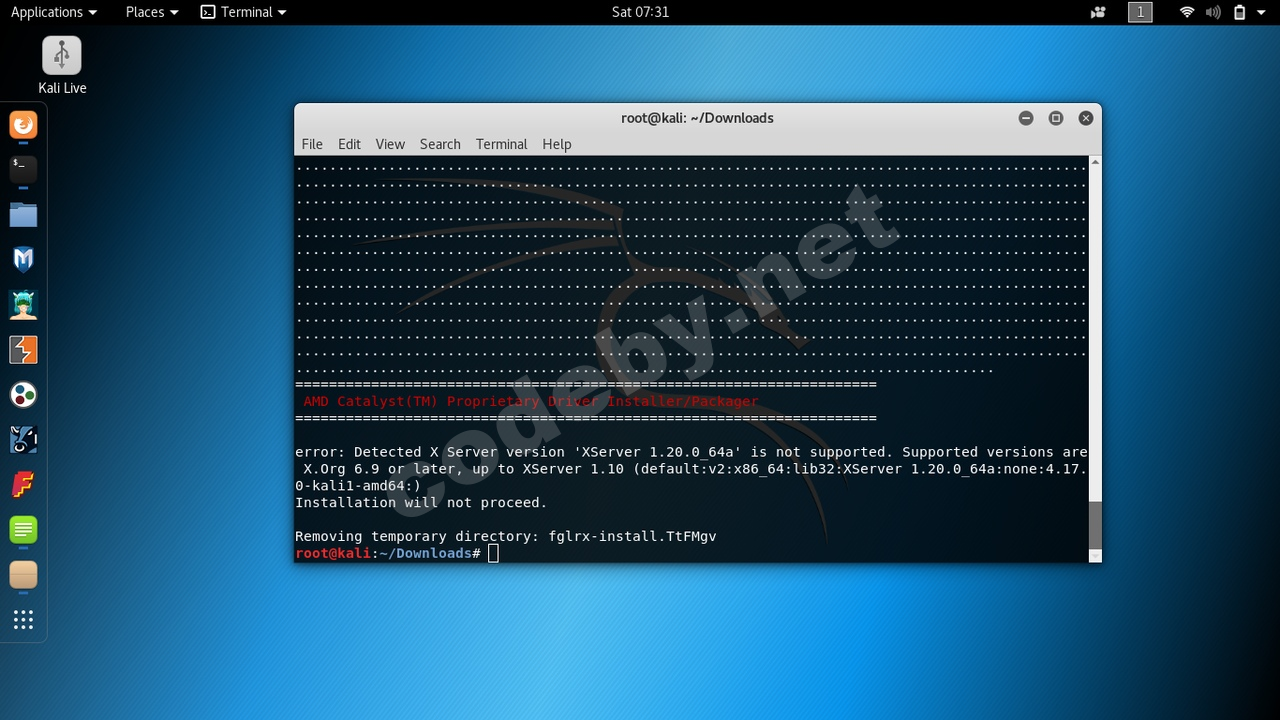Click the battery indicator icon
The width and height of the screenshot is (1280, 720).
tap(1239, 12)
